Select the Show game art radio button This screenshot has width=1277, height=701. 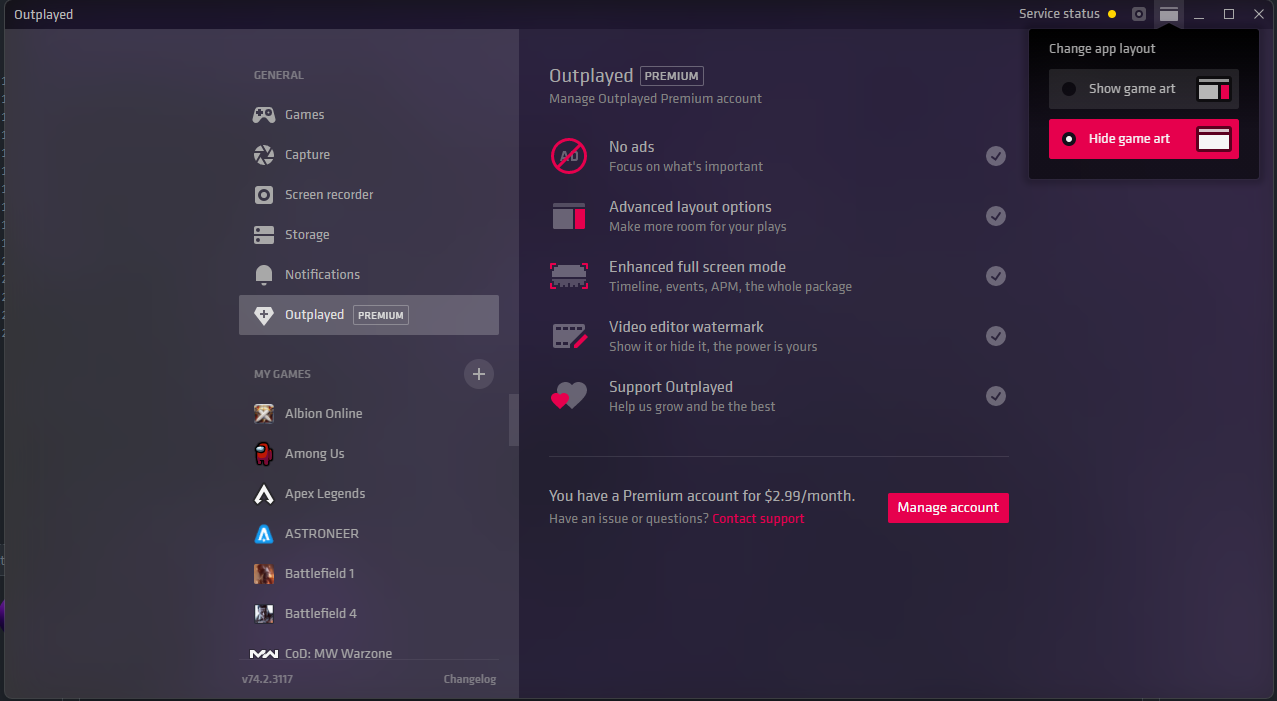1069,89
